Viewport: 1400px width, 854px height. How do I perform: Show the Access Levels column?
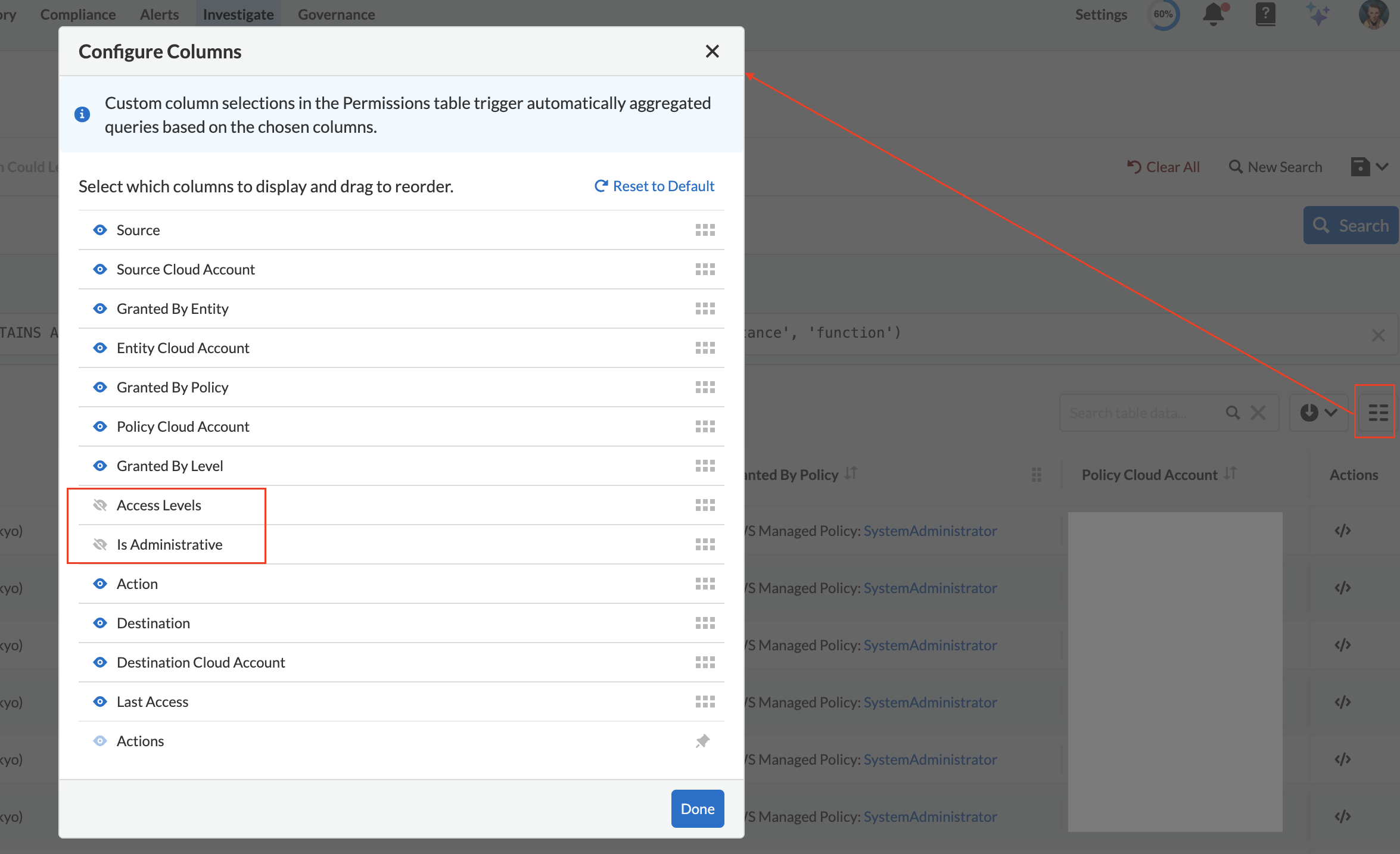(100, 505)
